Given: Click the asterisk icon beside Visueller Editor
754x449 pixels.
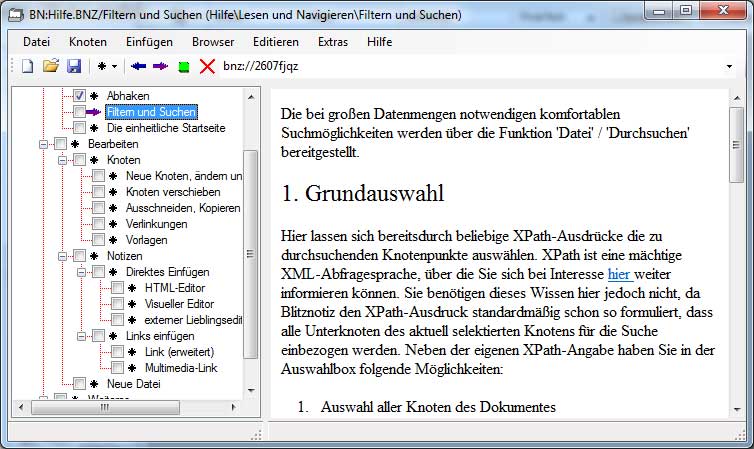Looking at the screenshot, I should pos(132,304).
